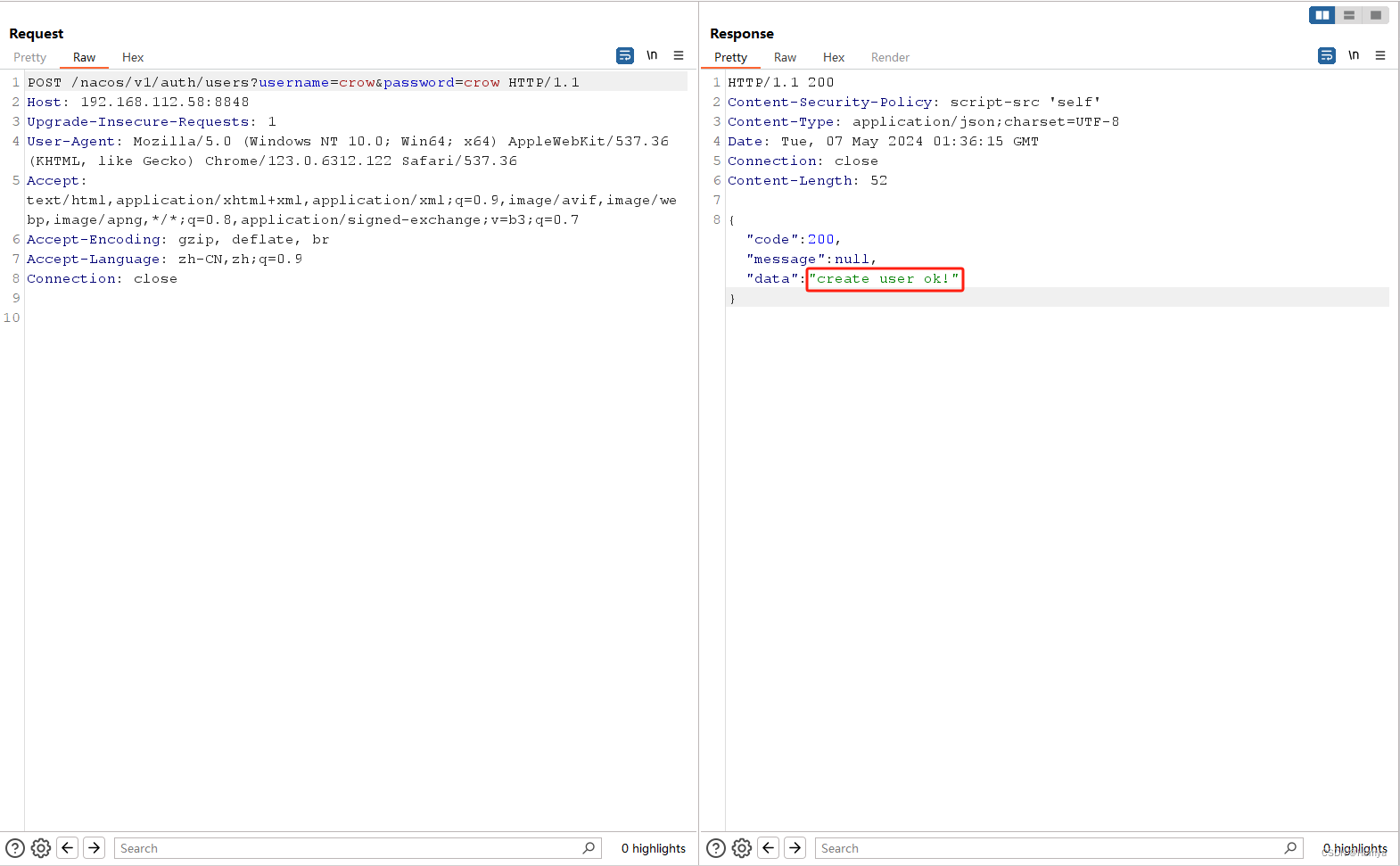Screen dimensions: 1400x866
Task: Select combined tabs layout icon
Action: (1376, 15)
